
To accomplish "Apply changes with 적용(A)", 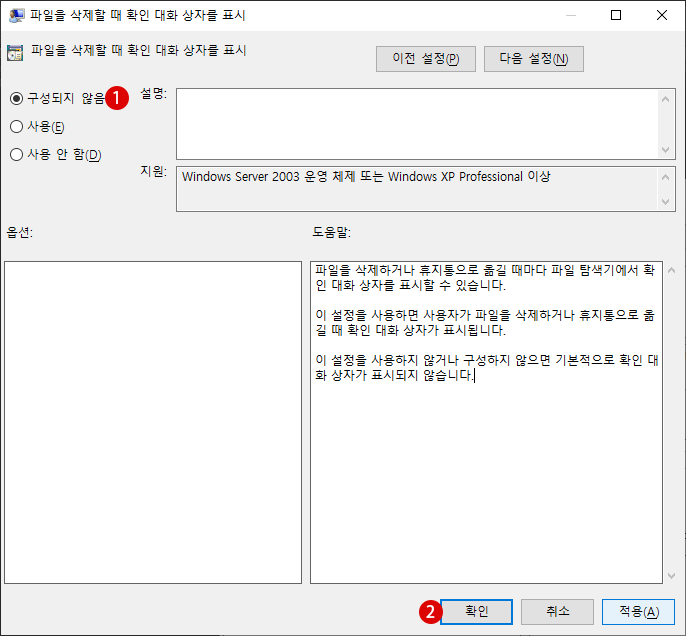I will pos(638,611).
